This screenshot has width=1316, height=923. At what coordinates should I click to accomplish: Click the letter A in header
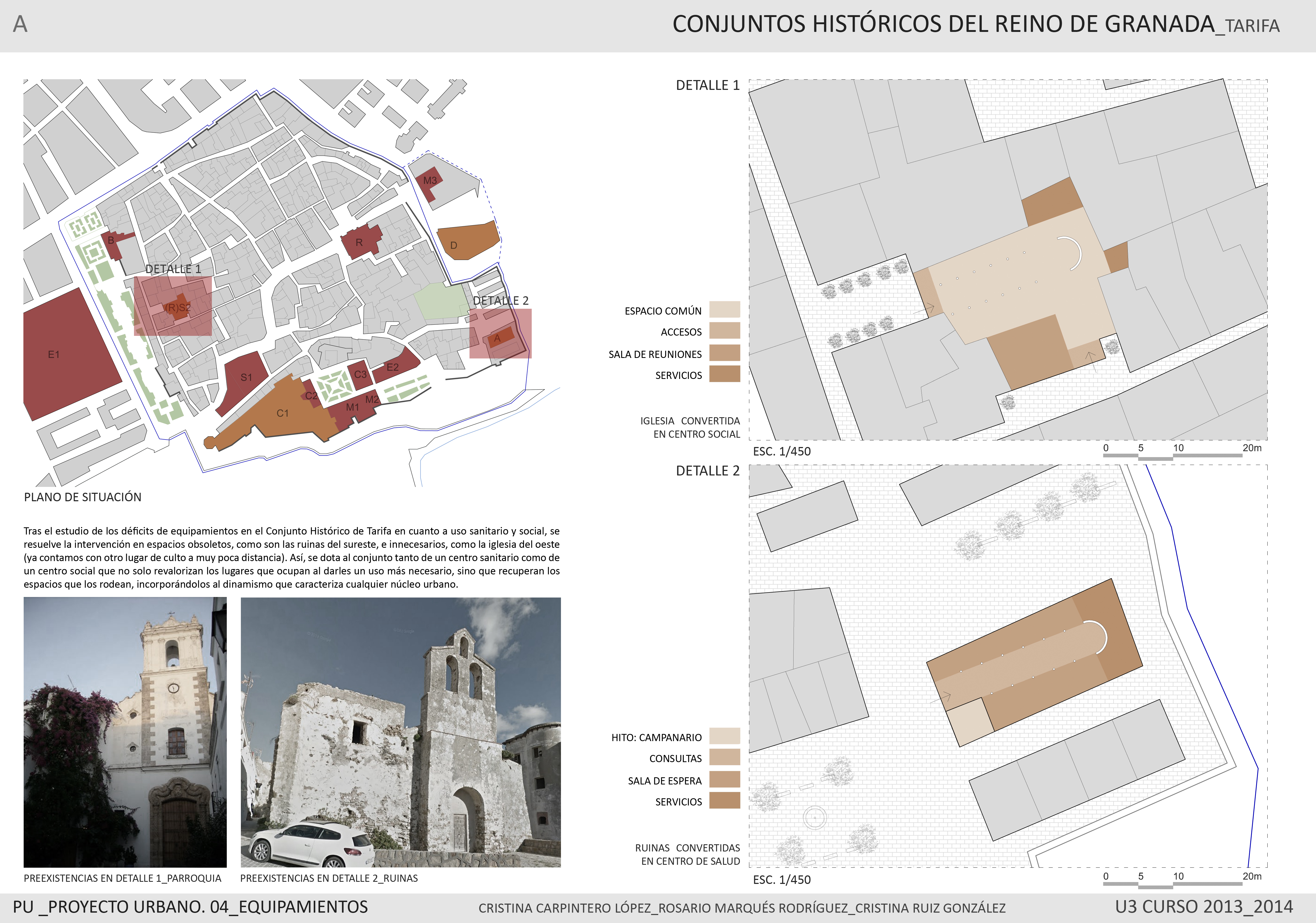pos(20,24)
